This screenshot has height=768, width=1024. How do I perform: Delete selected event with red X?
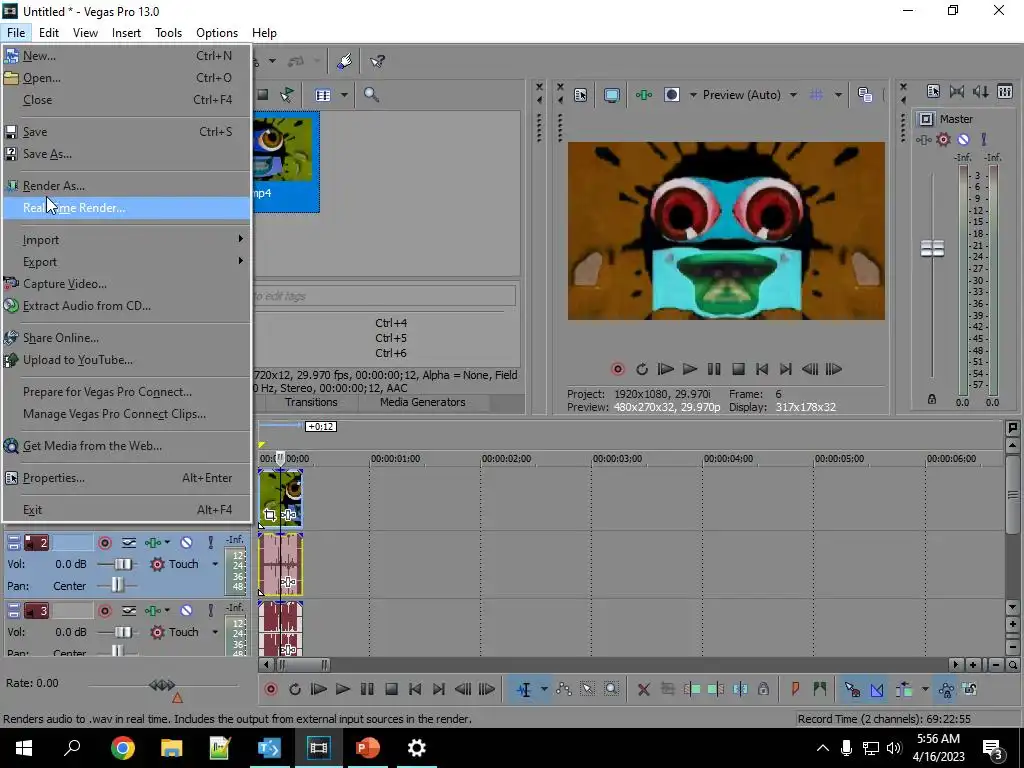(x=643, y=689)
